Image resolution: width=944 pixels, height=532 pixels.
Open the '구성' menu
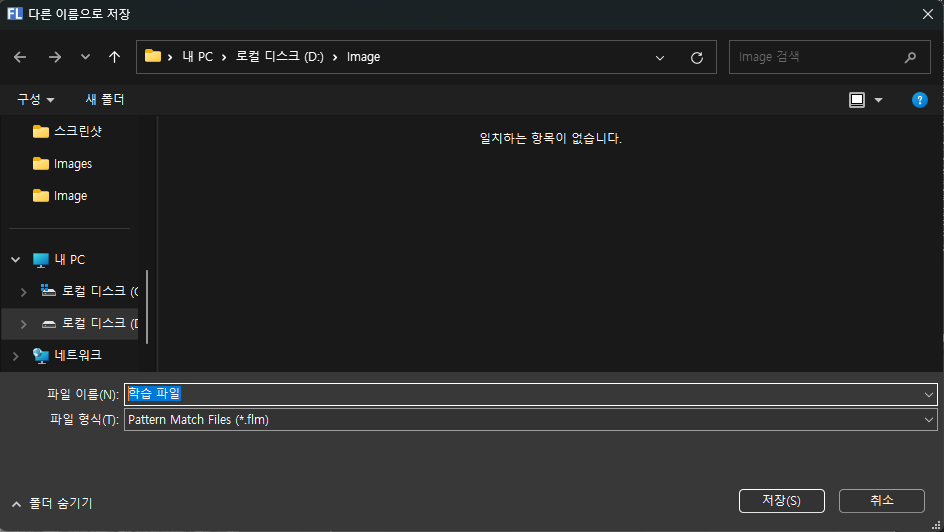tap(36, 99)
